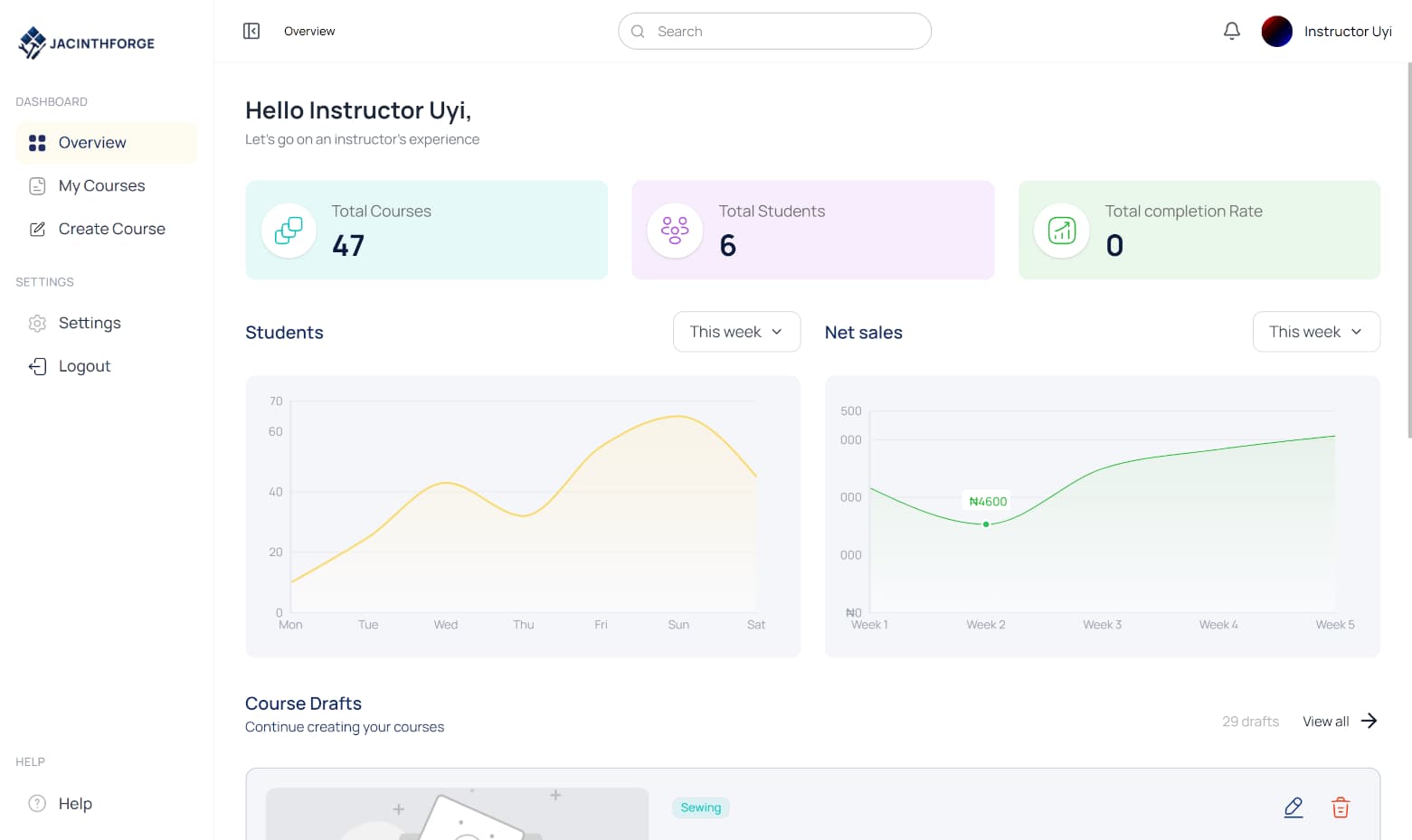Open Overview in the sidebar
Screen dimensions: 1412x840
(x=107, y=143)
